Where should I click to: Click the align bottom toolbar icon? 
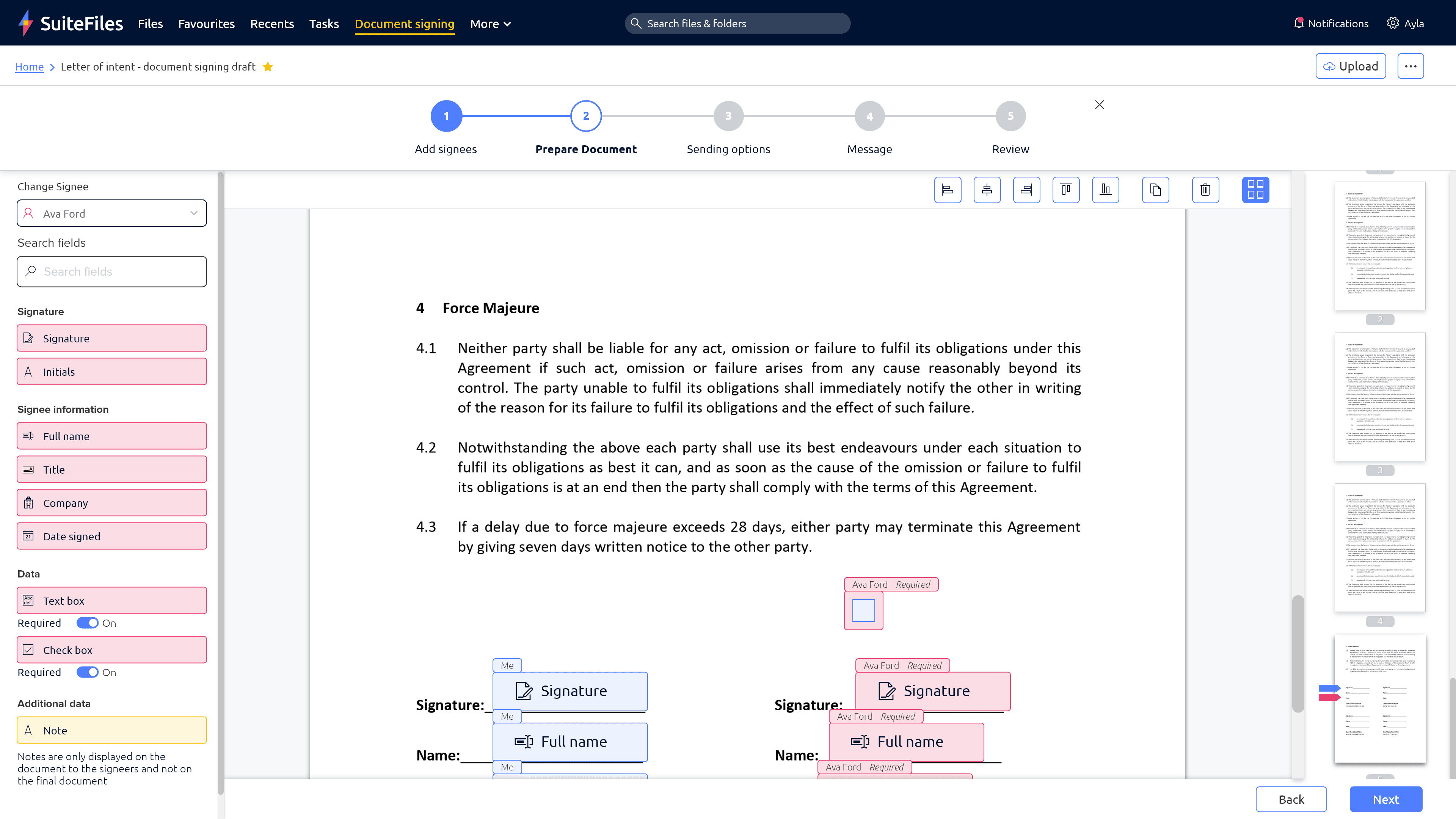pos(1106,190)
